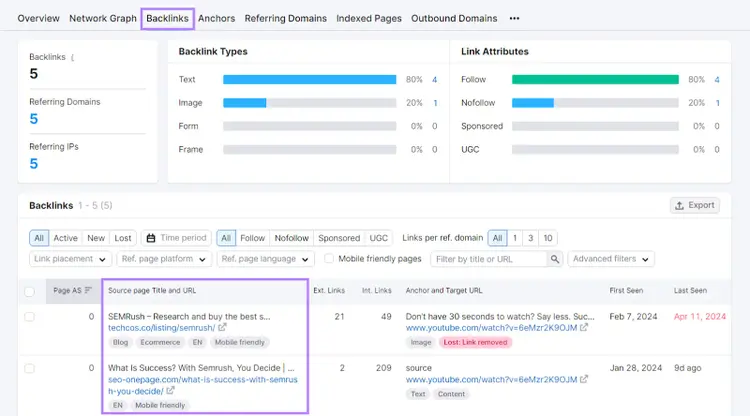Set links per ref. domain to 10

pos(548,238)
